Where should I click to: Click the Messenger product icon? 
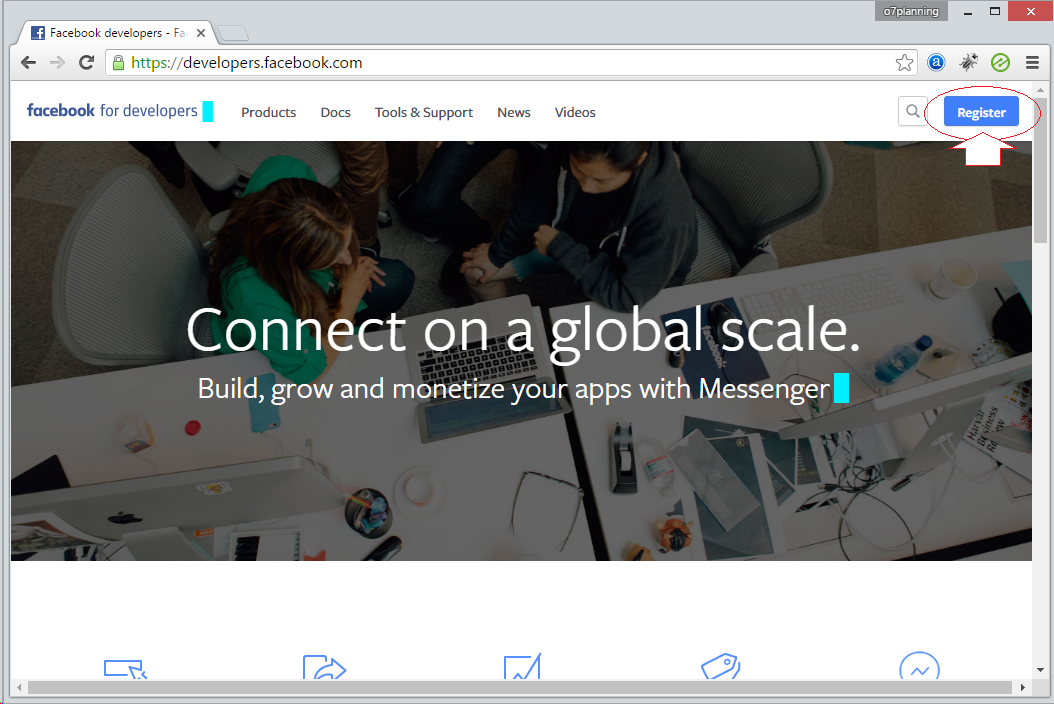pyautogui.click(x=919, y=666)
